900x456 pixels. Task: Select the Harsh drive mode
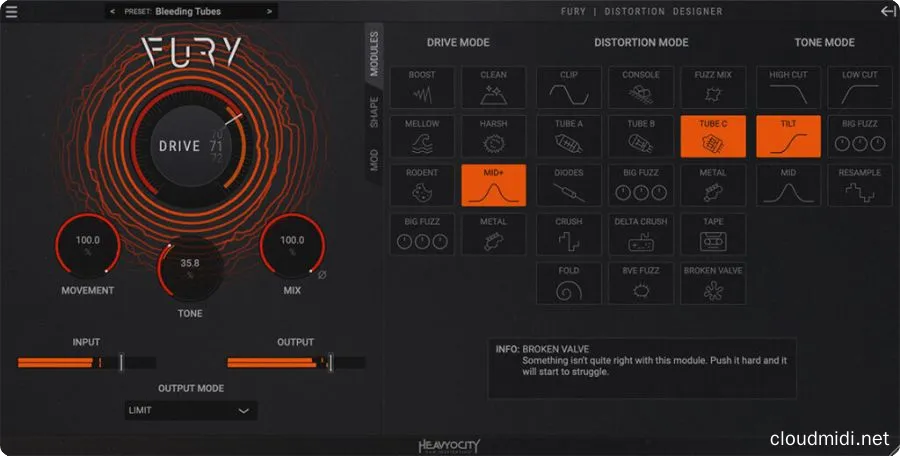[x=494, y=136]
